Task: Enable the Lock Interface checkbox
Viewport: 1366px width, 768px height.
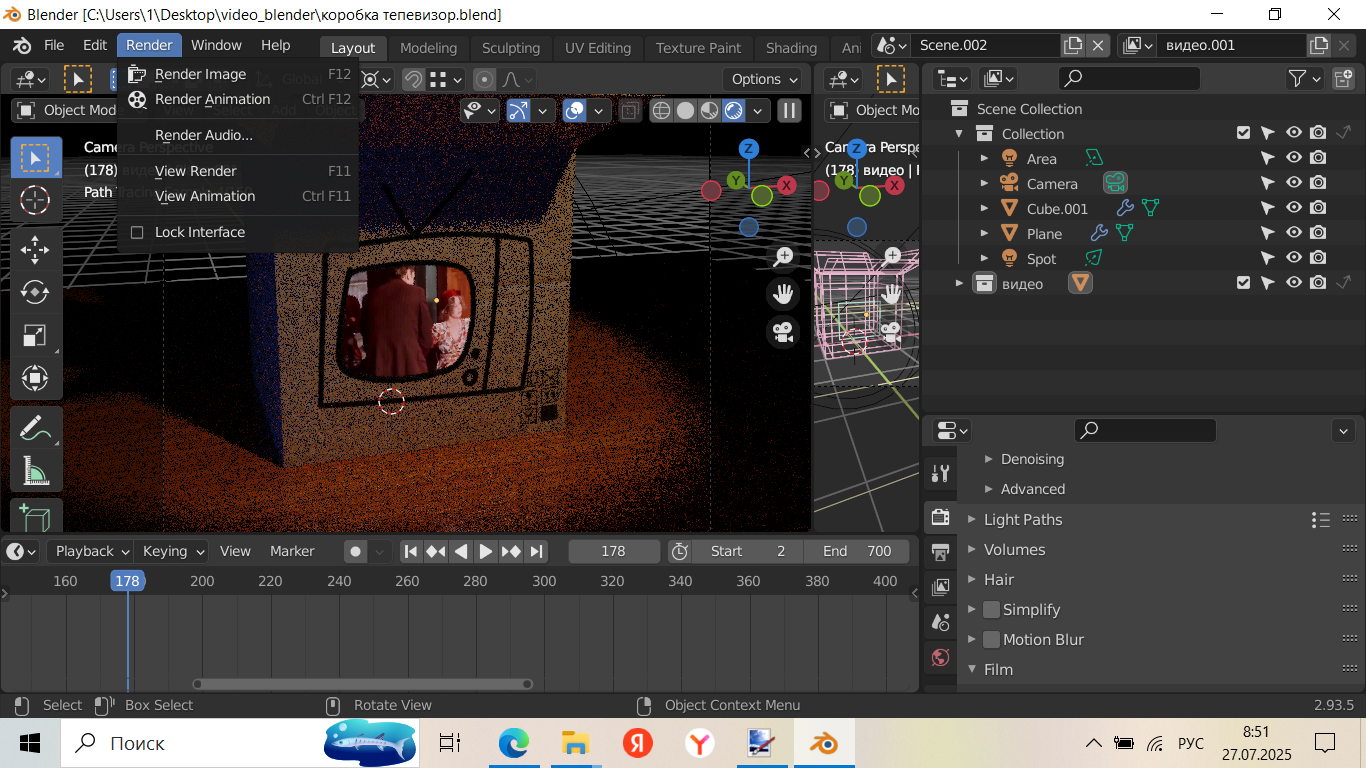Action: coord(137,232)
